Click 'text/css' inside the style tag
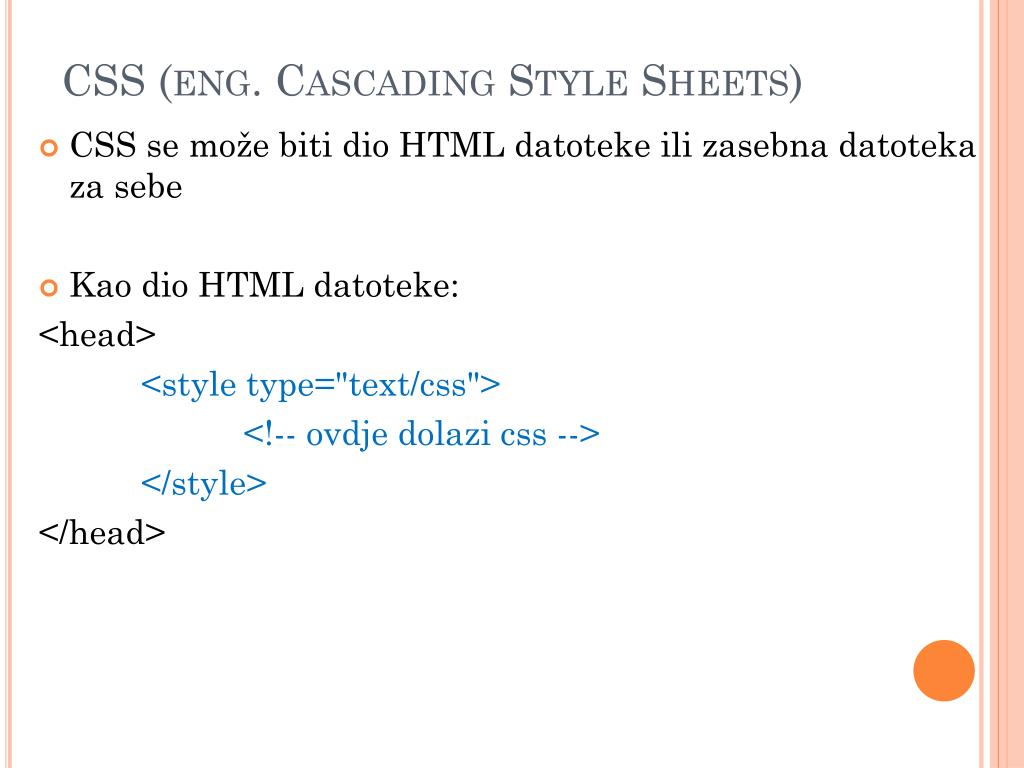The height and width of the screenshot is (768, 1024). point(408,385)
